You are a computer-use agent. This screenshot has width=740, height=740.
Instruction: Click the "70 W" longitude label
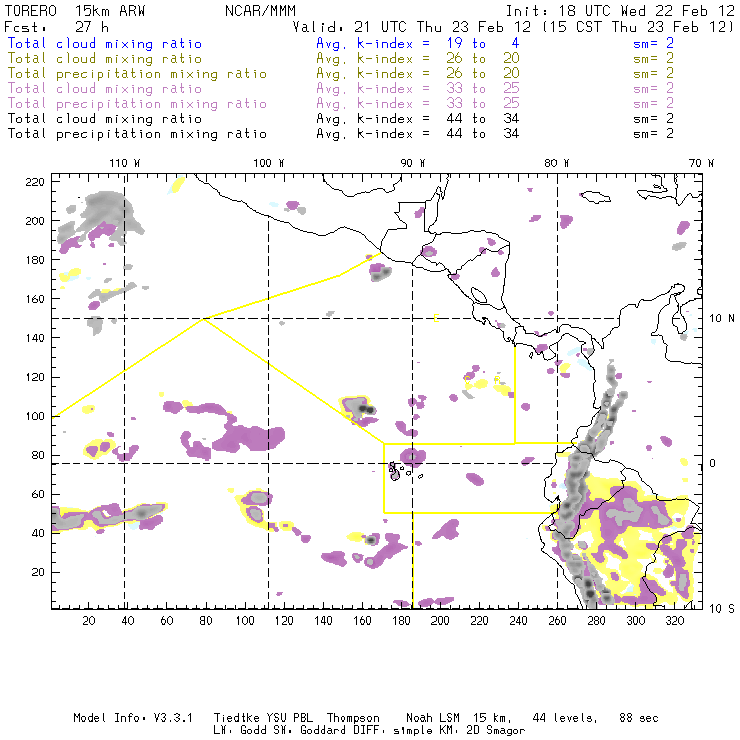point(701,163)
